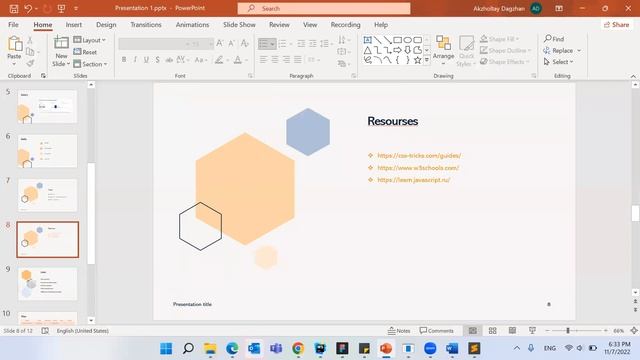Switch to Slide Sorter view icon
Image resolution: width=640 pixels, height=360 pixels.
(x=493, y=331)
